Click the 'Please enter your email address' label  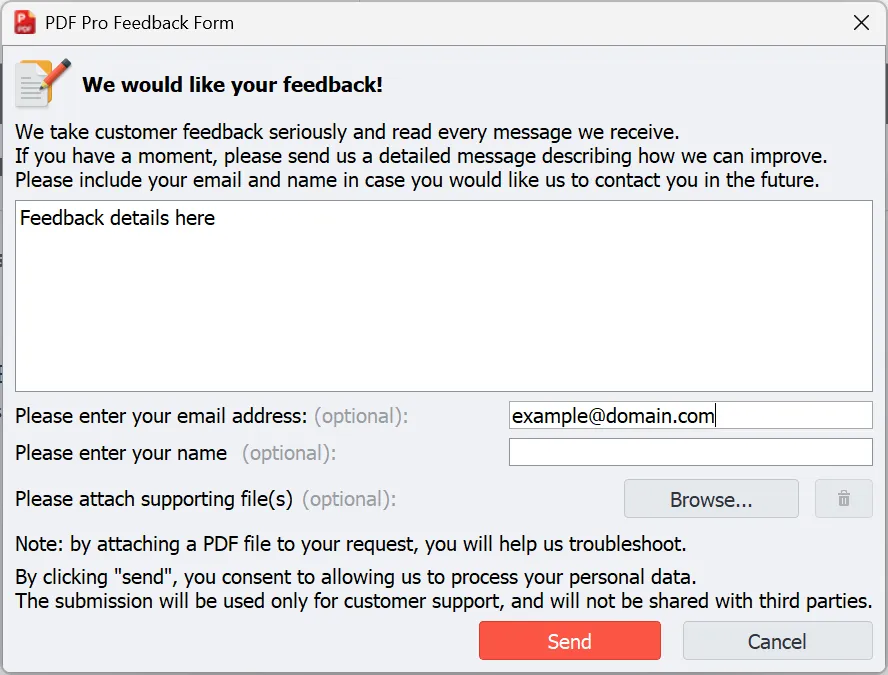[x=161, y=416]
